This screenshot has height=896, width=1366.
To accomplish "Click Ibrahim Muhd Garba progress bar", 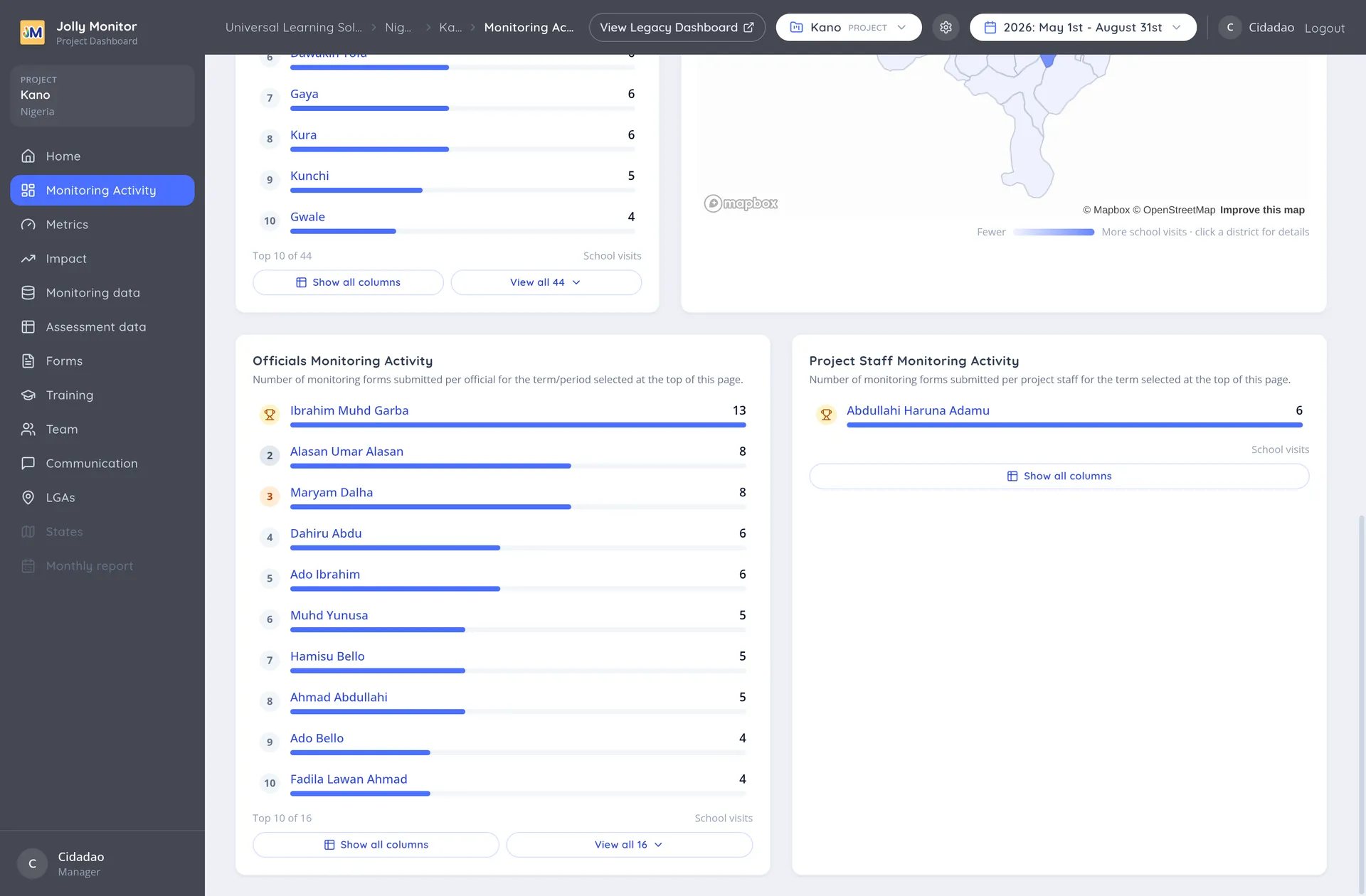I will [518, 425].
